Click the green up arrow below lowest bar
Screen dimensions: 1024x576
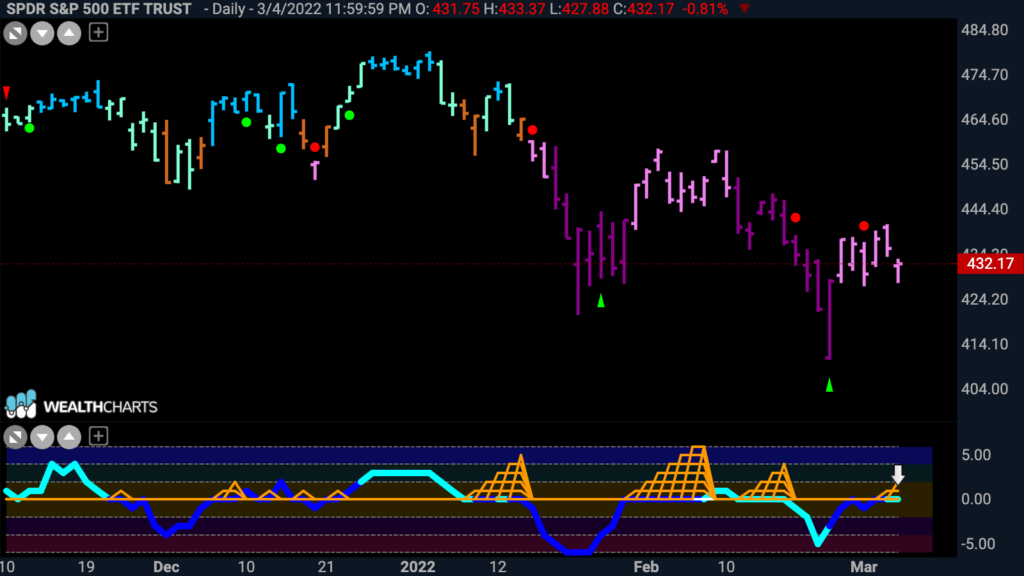829,384
